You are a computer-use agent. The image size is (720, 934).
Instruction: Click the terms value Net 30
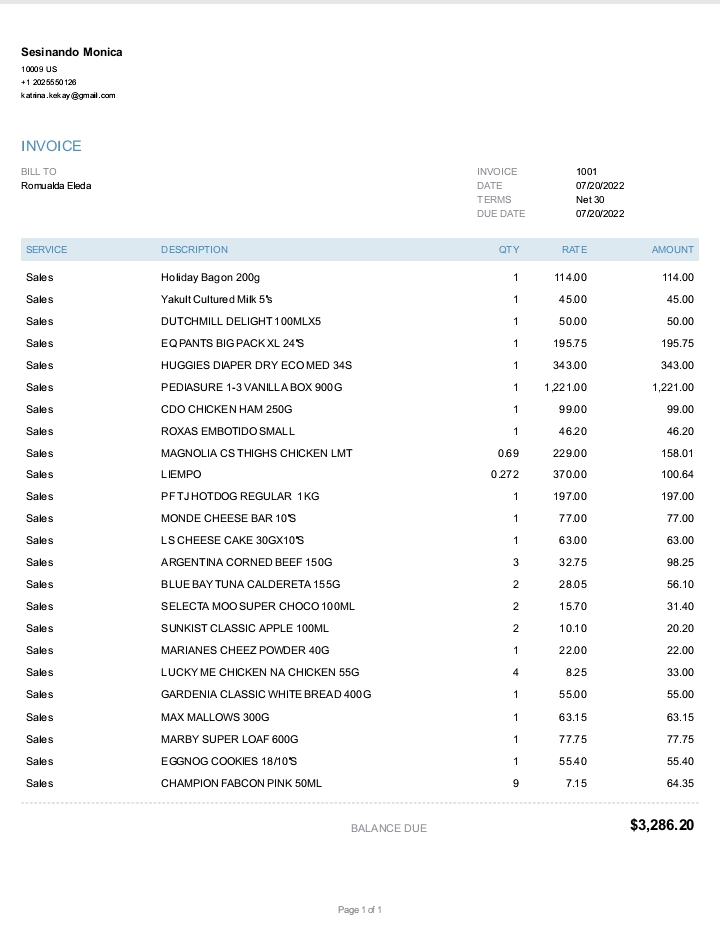(590, 200)
